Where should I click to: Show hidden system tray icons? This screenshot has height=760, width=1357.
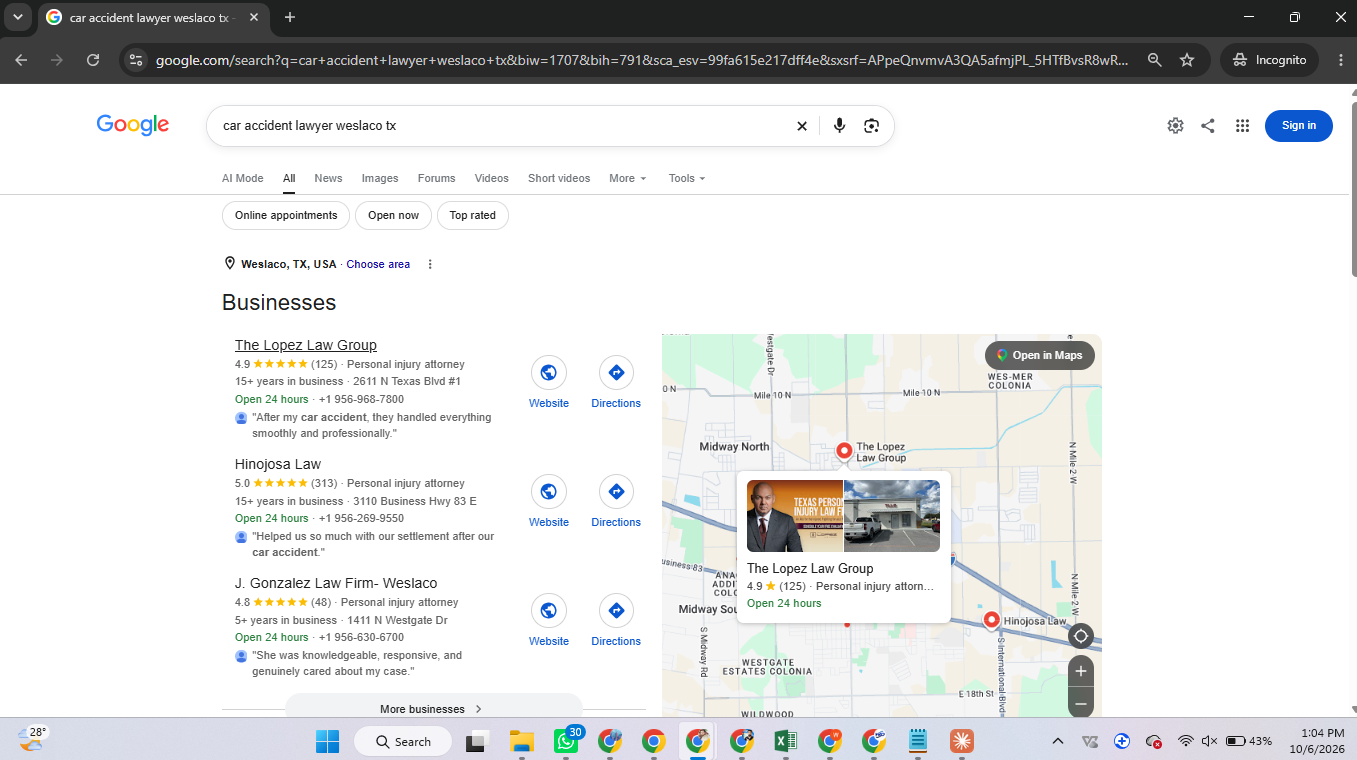(x=1058, y=741)
